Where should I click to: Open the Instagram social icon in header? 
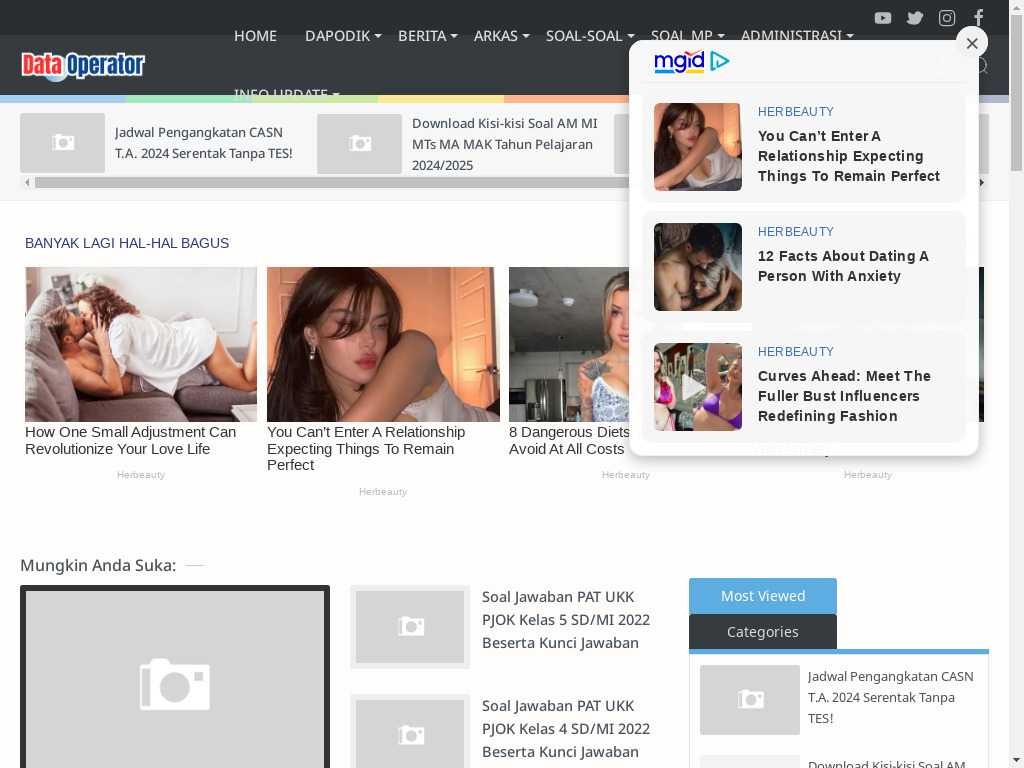(x=947, y=18)
